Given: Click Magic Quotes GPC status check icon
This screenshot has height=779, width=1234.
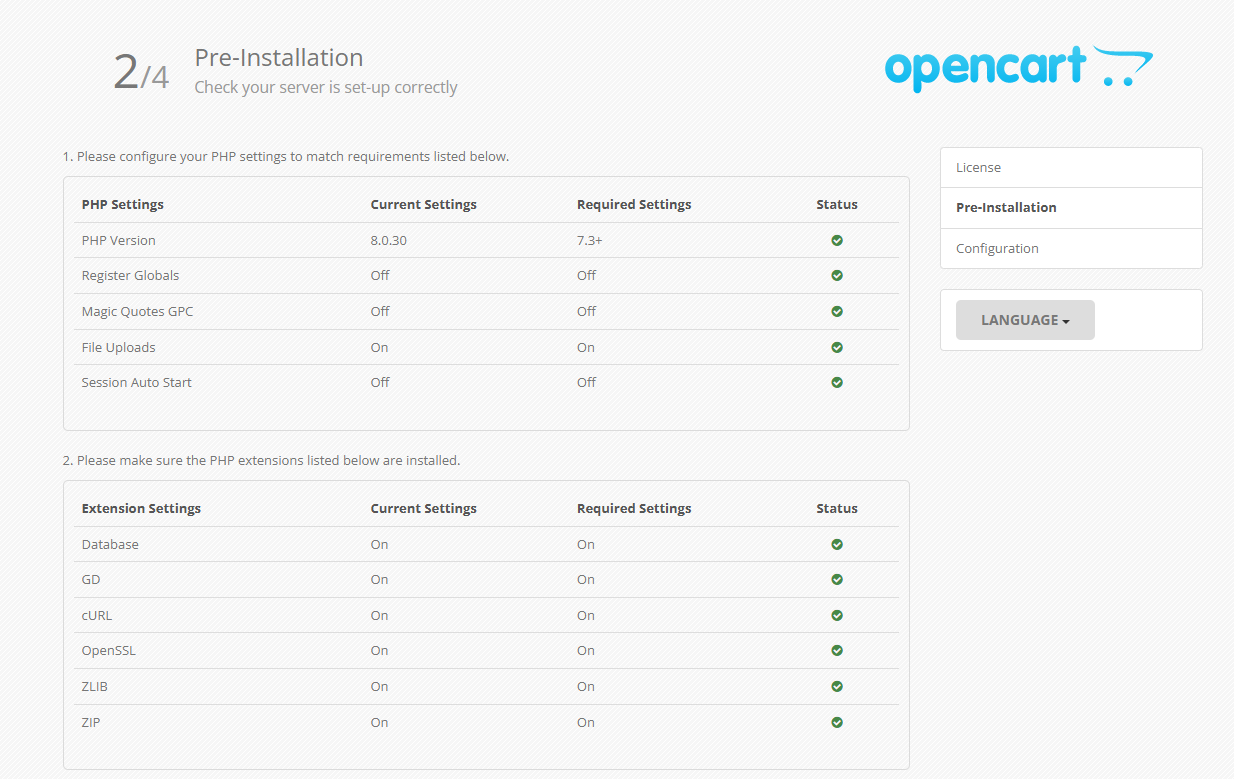Looking at the screenshot, I should (x=837, y=311).
